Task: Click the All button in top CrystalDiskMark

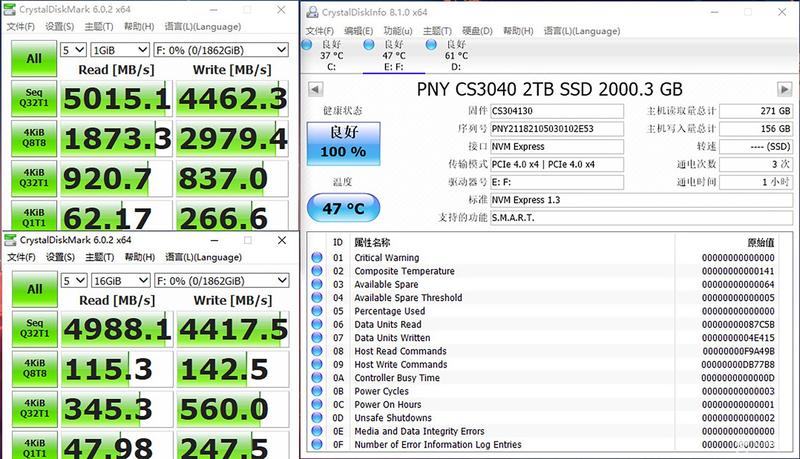Action: [x=34, y=59]
